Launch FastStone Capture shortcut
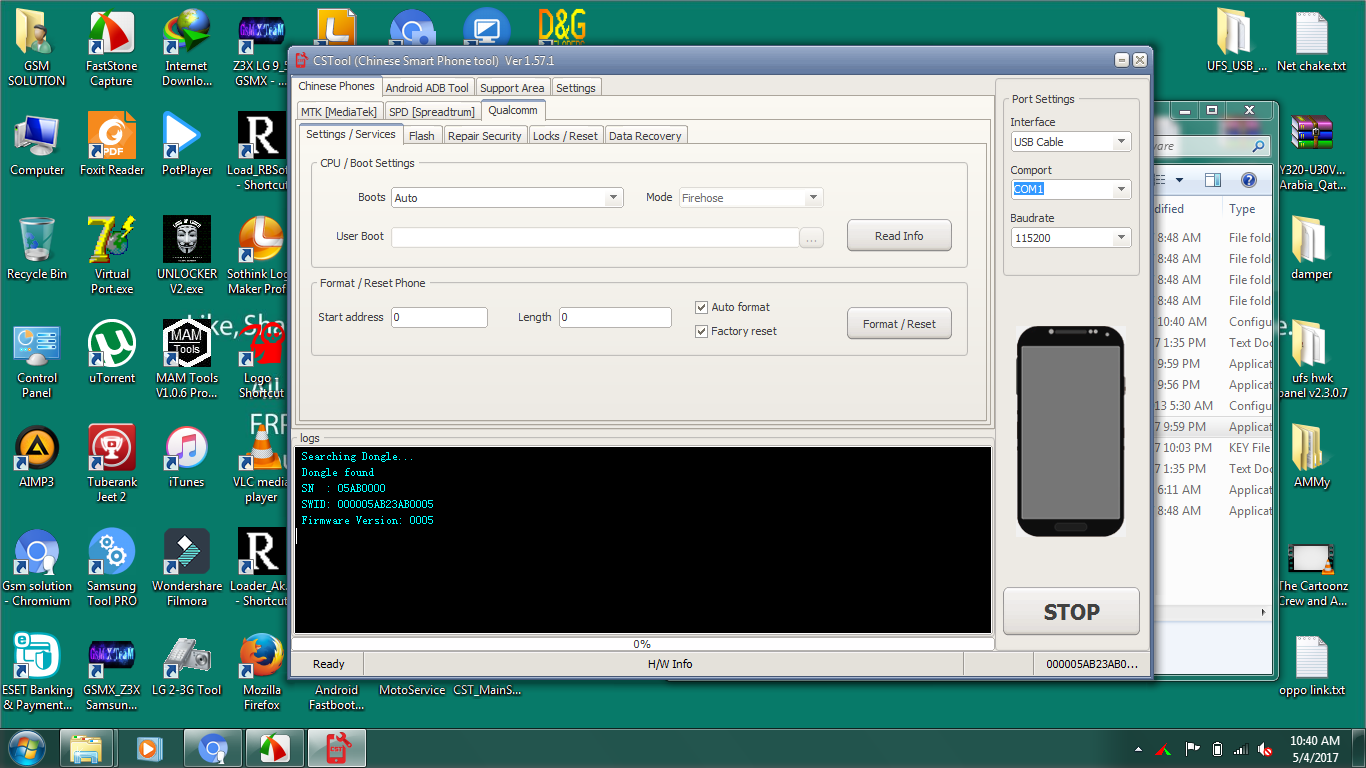 click(x=112, y=48)
